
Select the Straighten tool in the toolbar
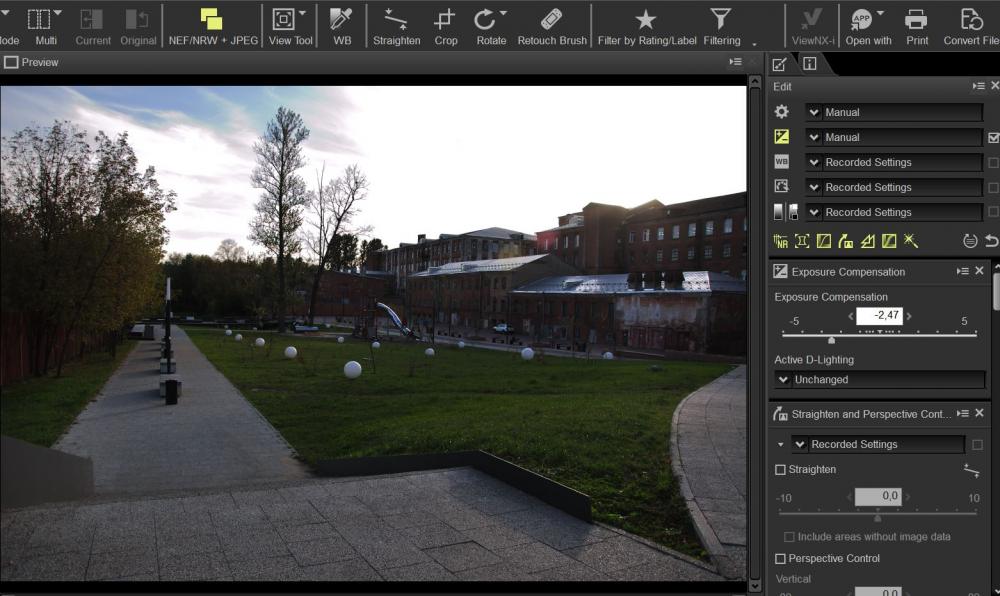(396, 26)
